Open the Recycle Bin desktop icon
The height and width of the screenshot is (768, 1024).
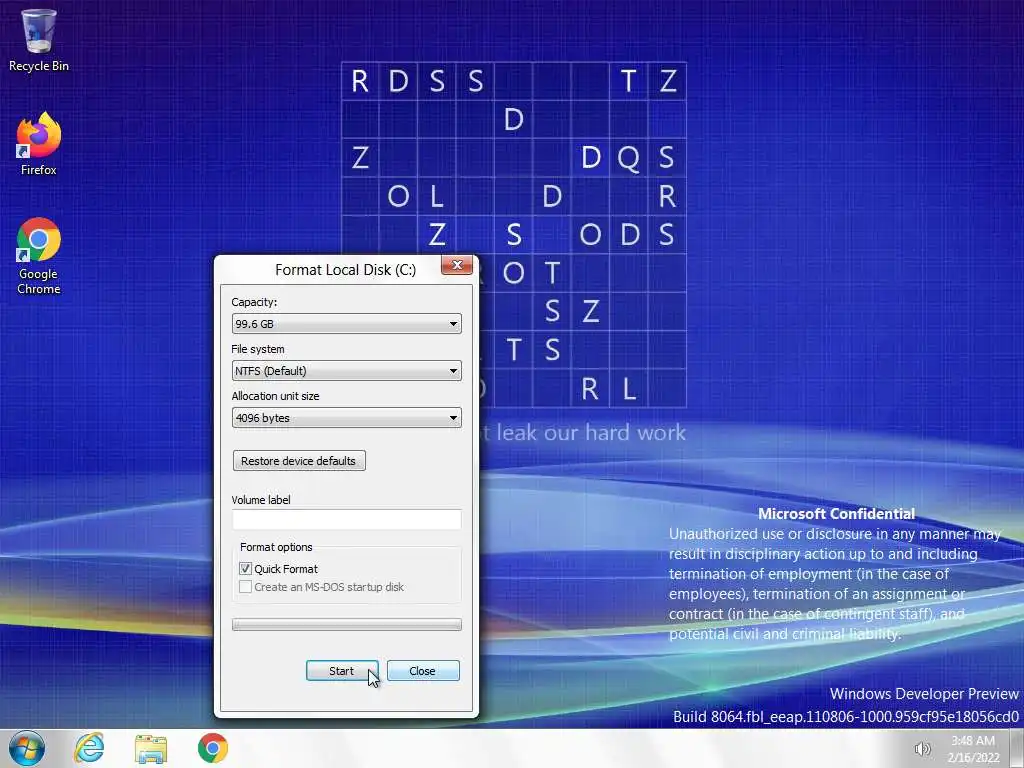(39, 39)
